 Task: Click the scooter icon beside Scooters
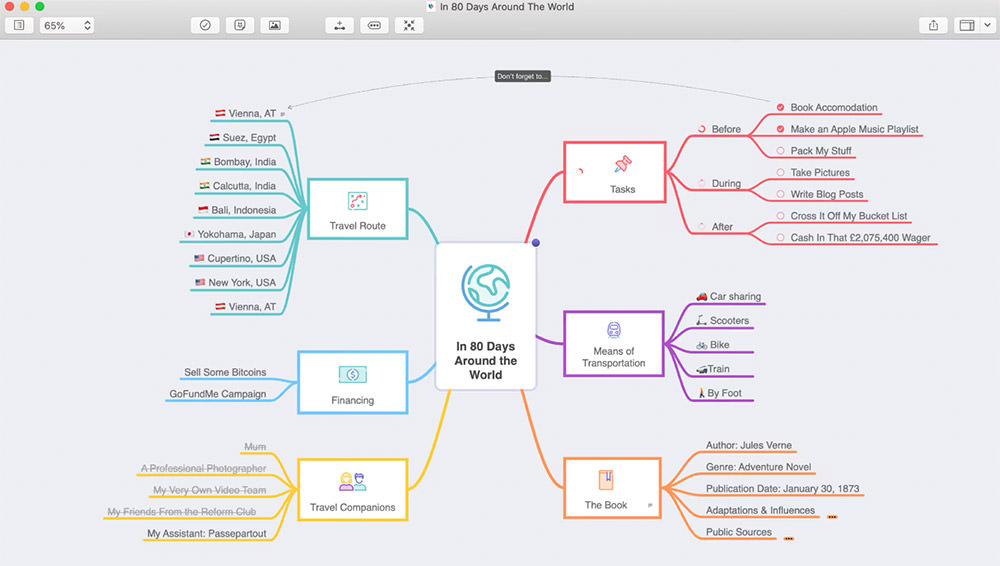click(x=702, y=320)
